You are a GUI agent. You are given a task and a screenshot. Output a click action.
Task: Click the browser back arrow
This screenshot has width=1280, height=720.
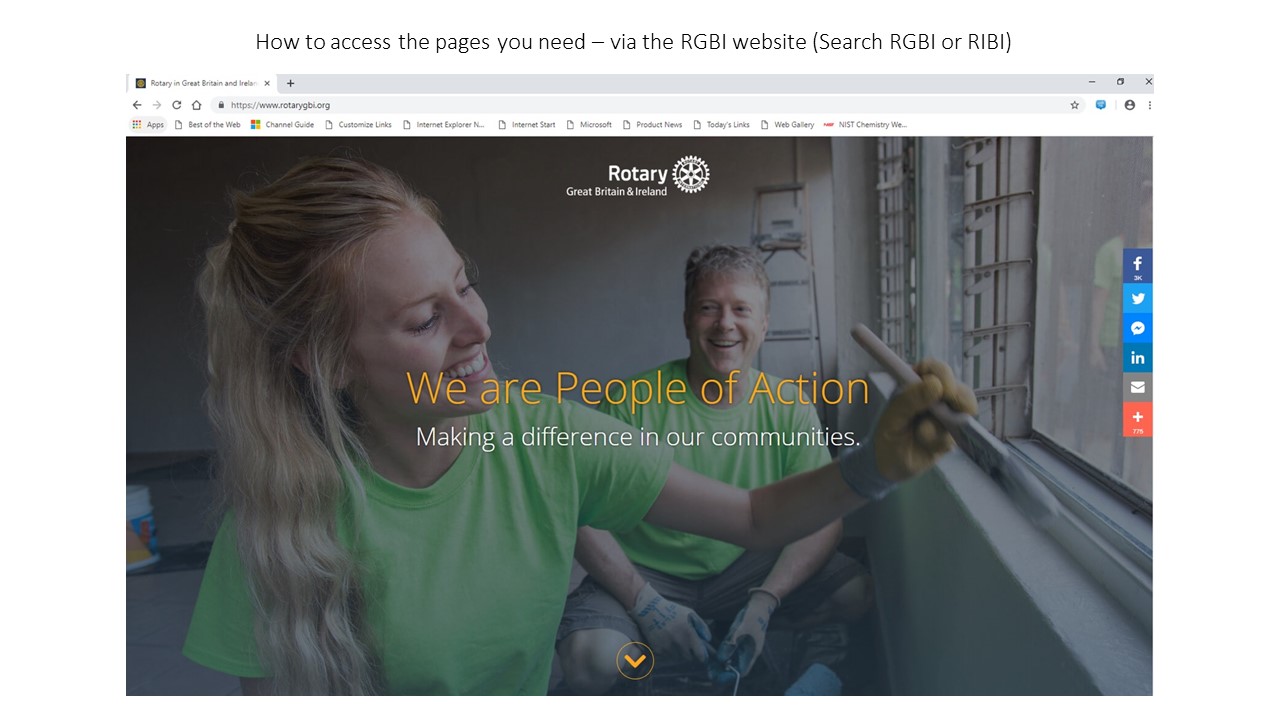tap(137, 104)
